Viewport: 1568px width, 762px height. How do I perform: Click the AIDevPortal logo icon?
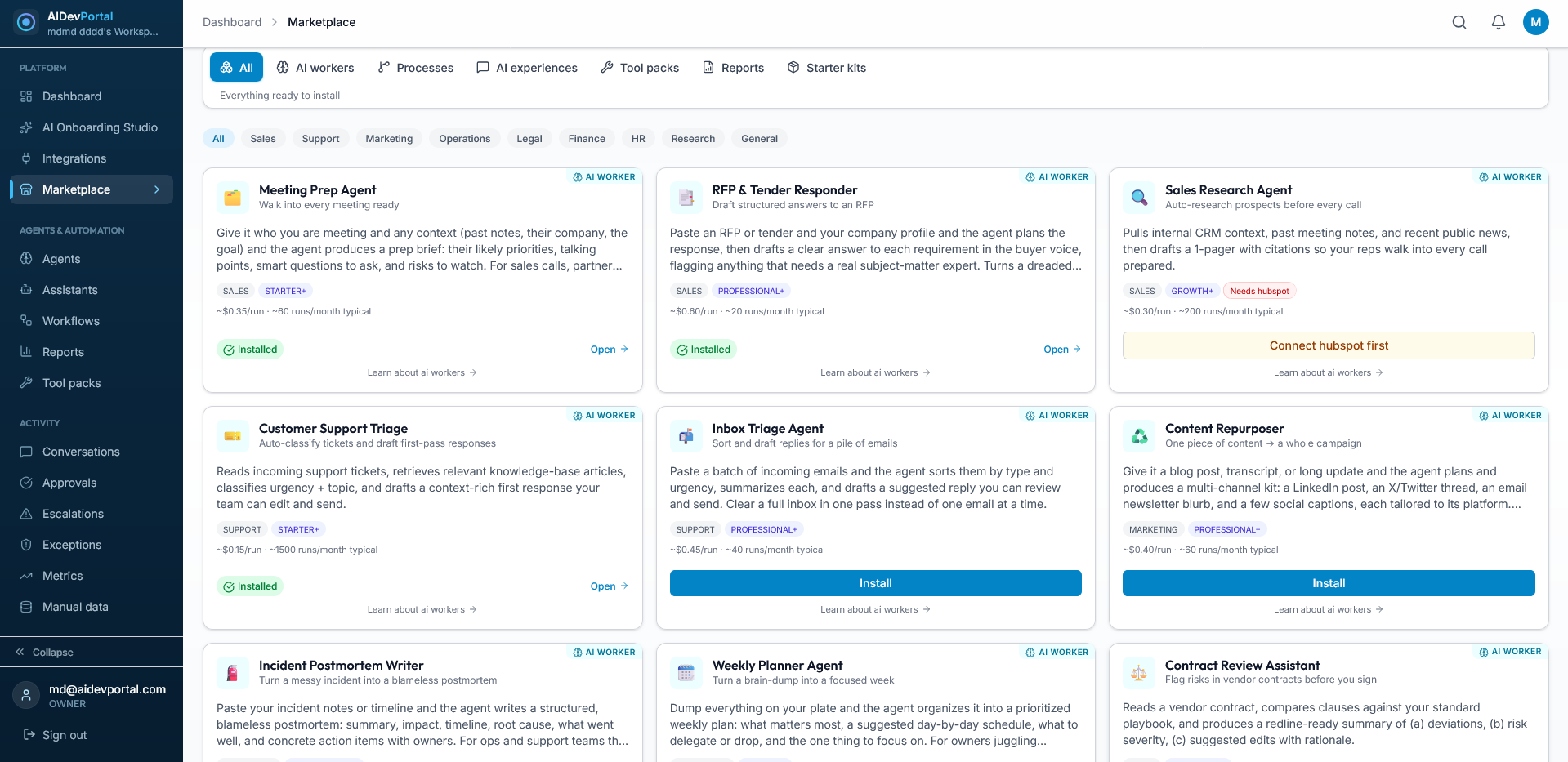(x=26, y=23)
